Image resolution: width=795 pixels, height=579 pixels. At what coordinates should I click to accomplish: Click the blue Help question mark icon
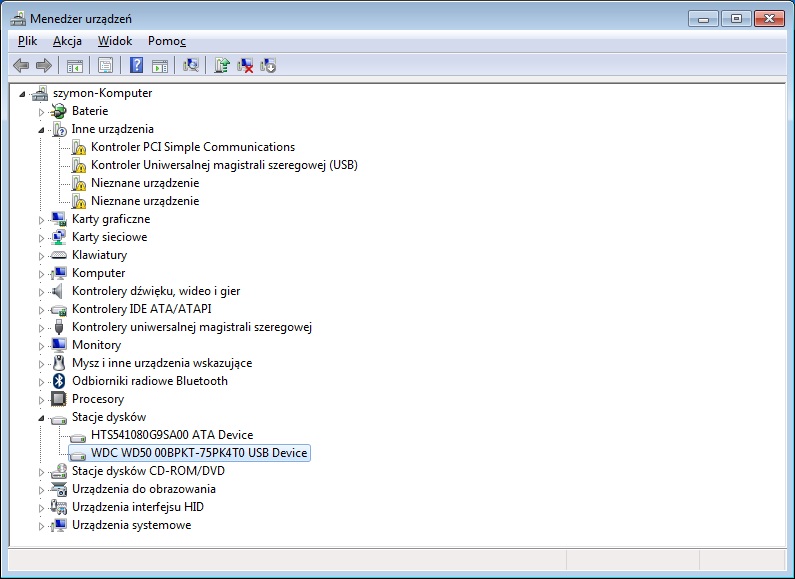coord(136,65)
